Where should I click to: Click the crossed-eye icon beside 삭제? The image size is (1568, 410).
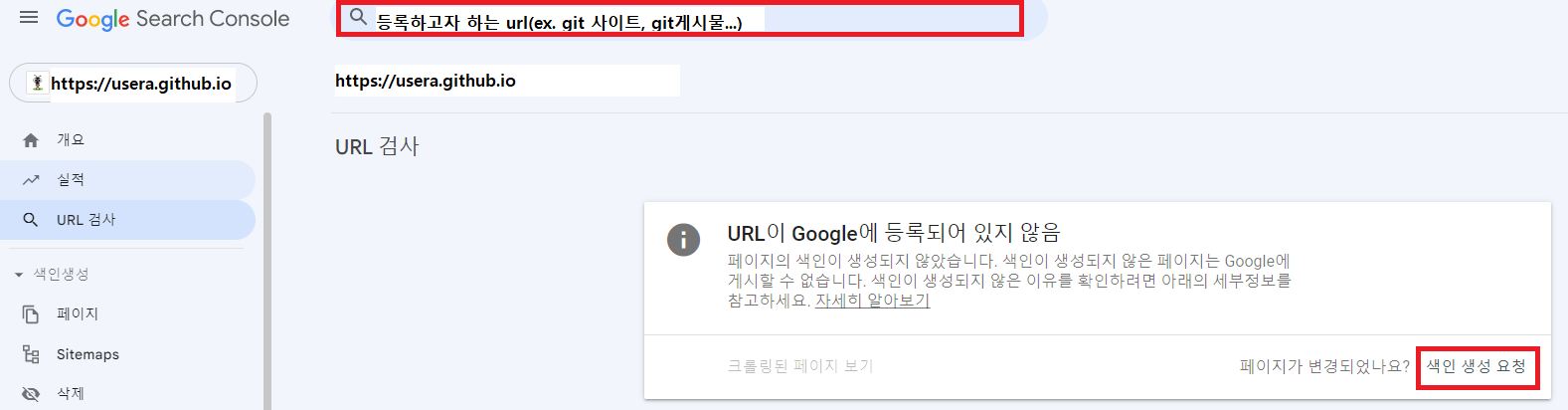[x=31, y=394]
